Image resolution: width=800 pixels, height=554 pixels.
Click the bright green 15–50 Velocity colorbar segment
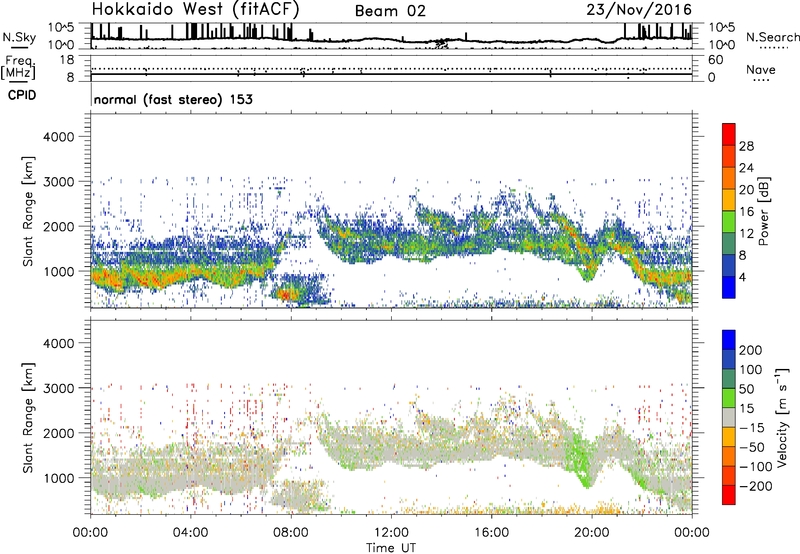729,398
